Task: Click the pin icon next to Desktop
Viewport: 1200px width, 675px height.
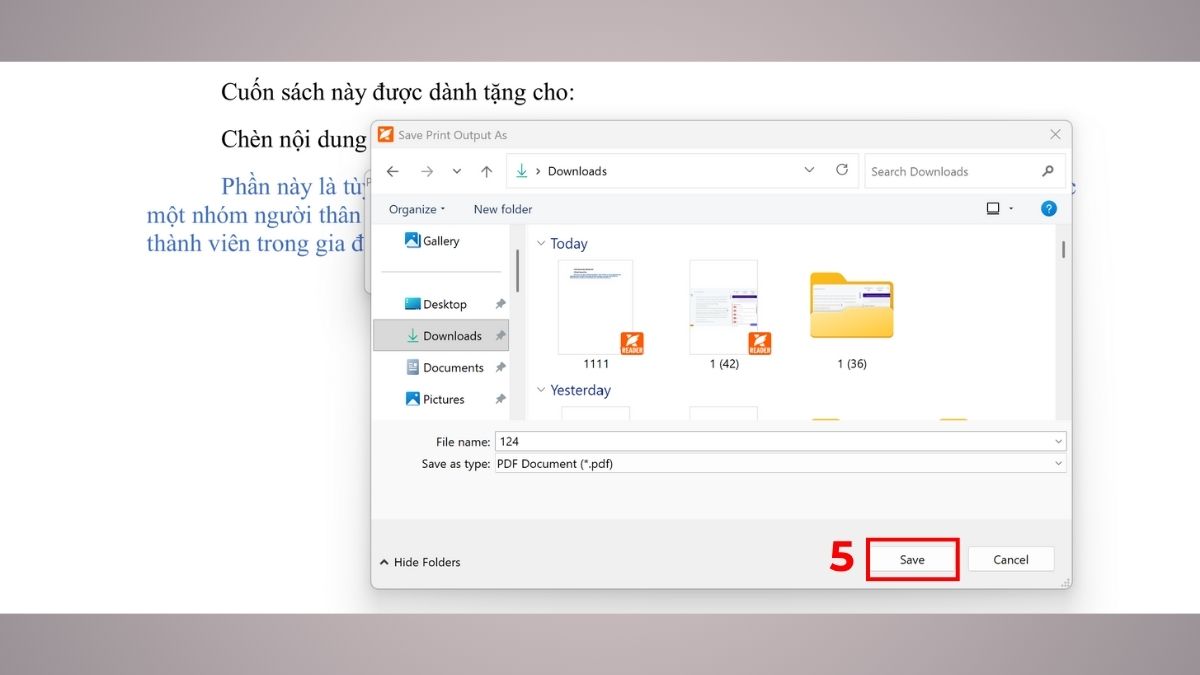Action: [500, 303]
